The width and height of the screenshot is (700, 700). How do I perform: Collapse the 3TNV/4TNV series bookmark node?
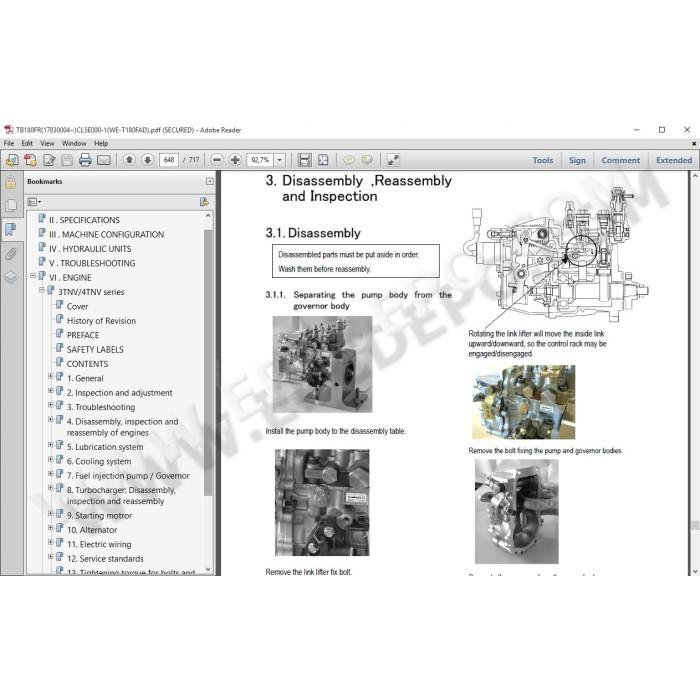[42, 290]
